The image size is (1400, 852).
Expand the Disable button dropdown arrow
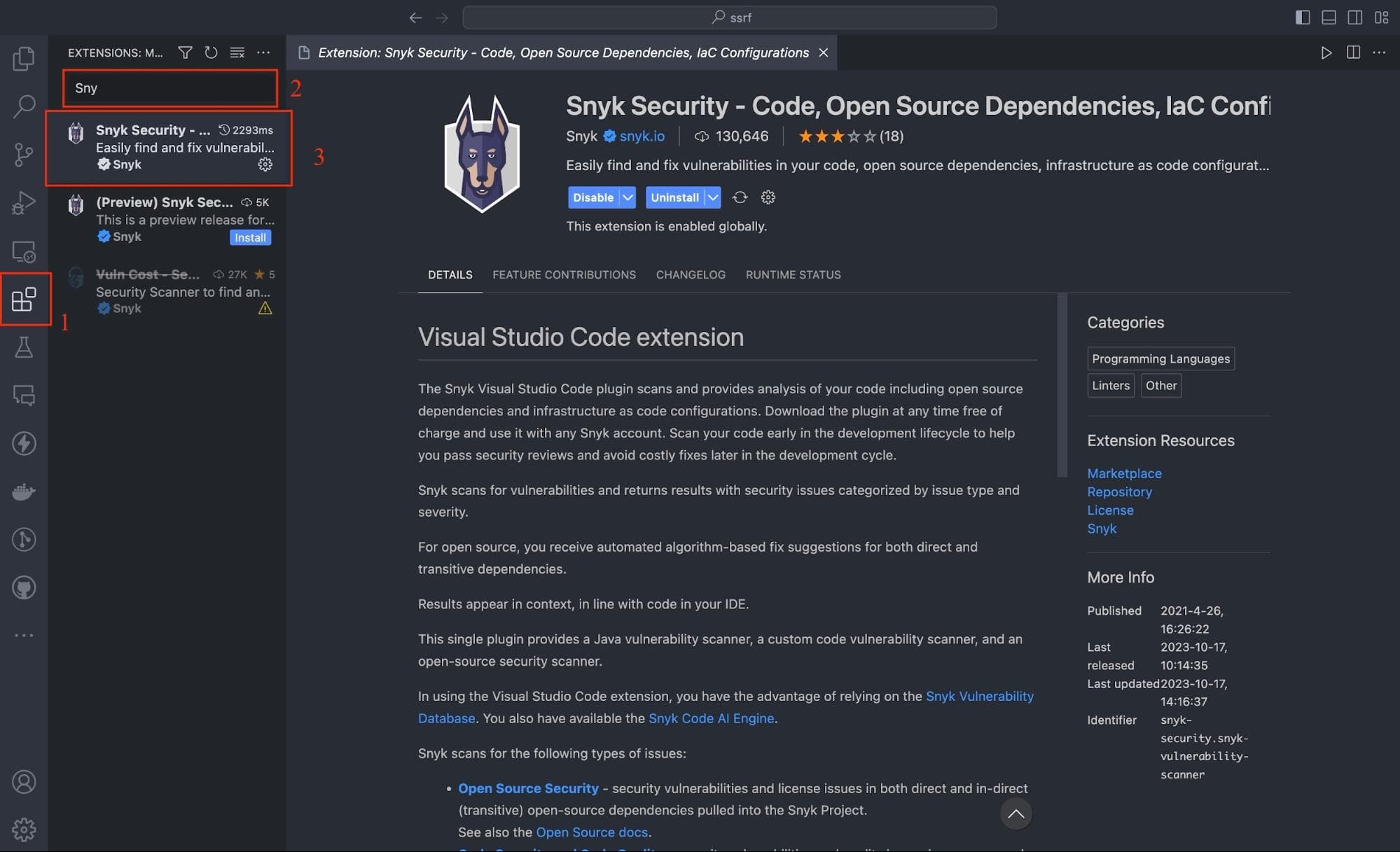(628, 197)
